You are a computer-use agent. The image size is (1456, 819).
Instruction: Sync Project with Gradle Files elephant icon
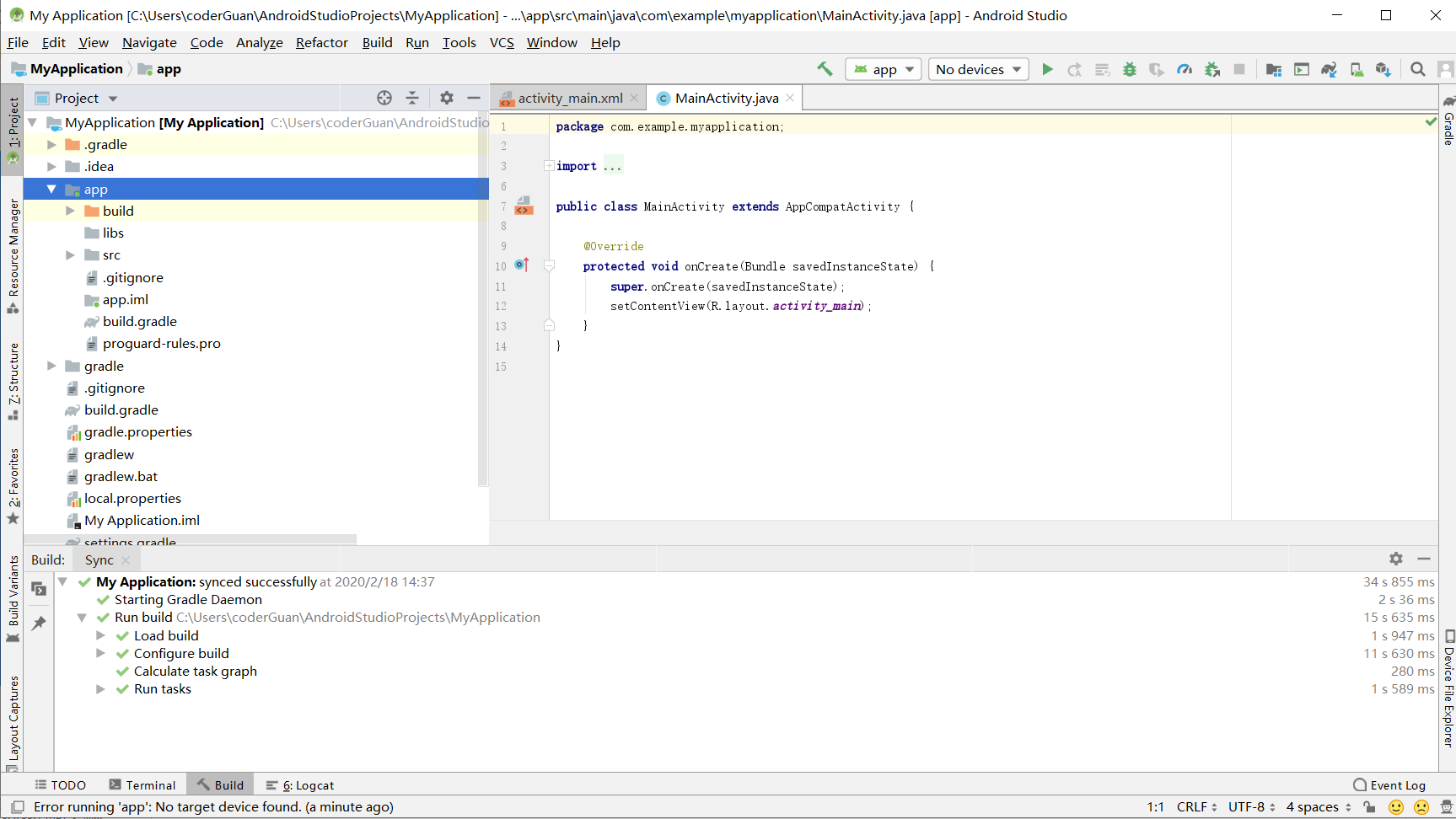pos(1329,69)
